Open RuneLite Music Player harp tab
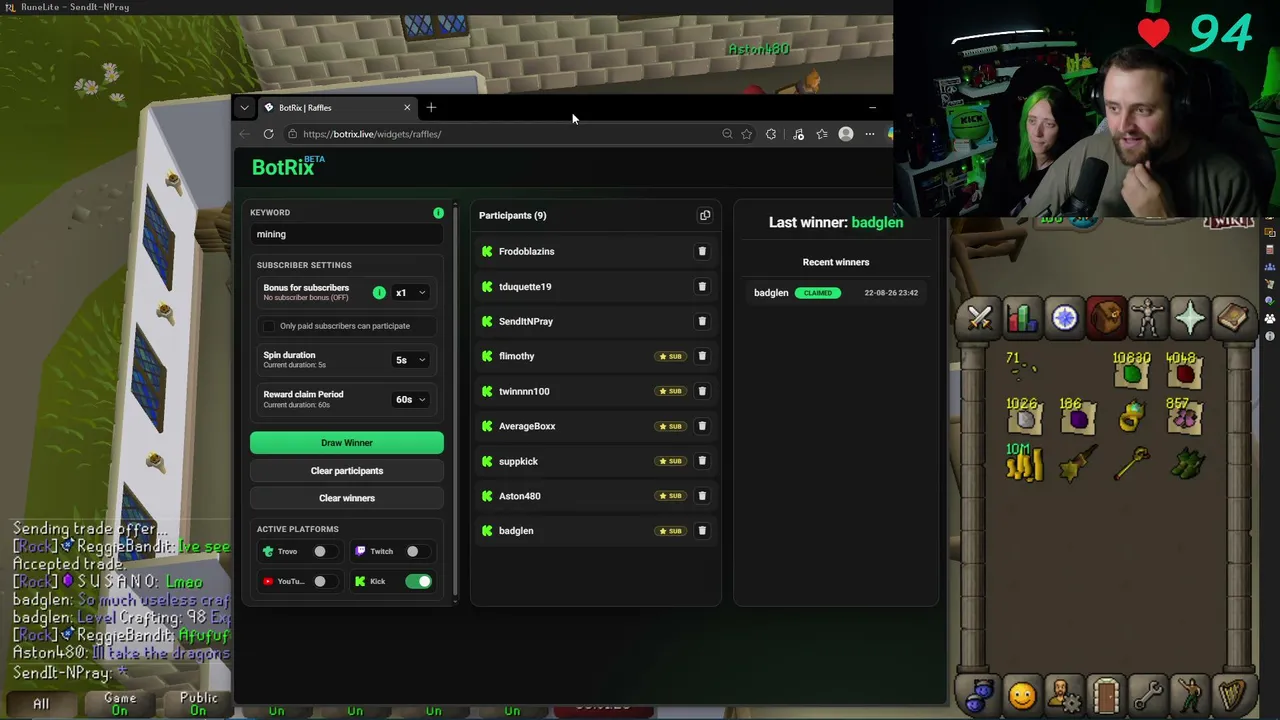The image size is (1280, 720). point(1233,695)
